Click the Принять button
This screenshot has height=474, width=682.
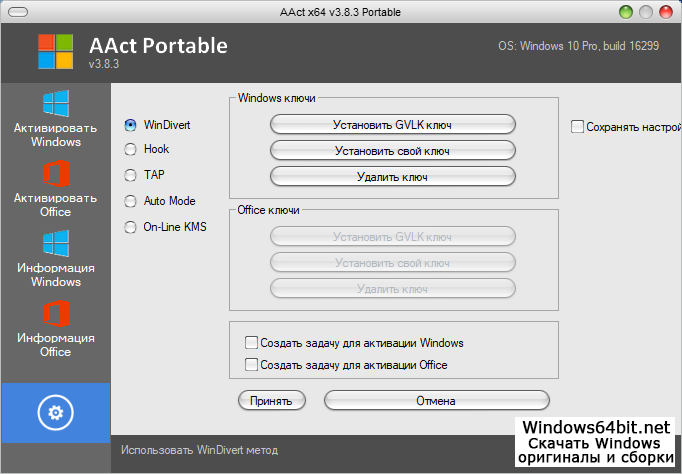[x=271, y=401]
